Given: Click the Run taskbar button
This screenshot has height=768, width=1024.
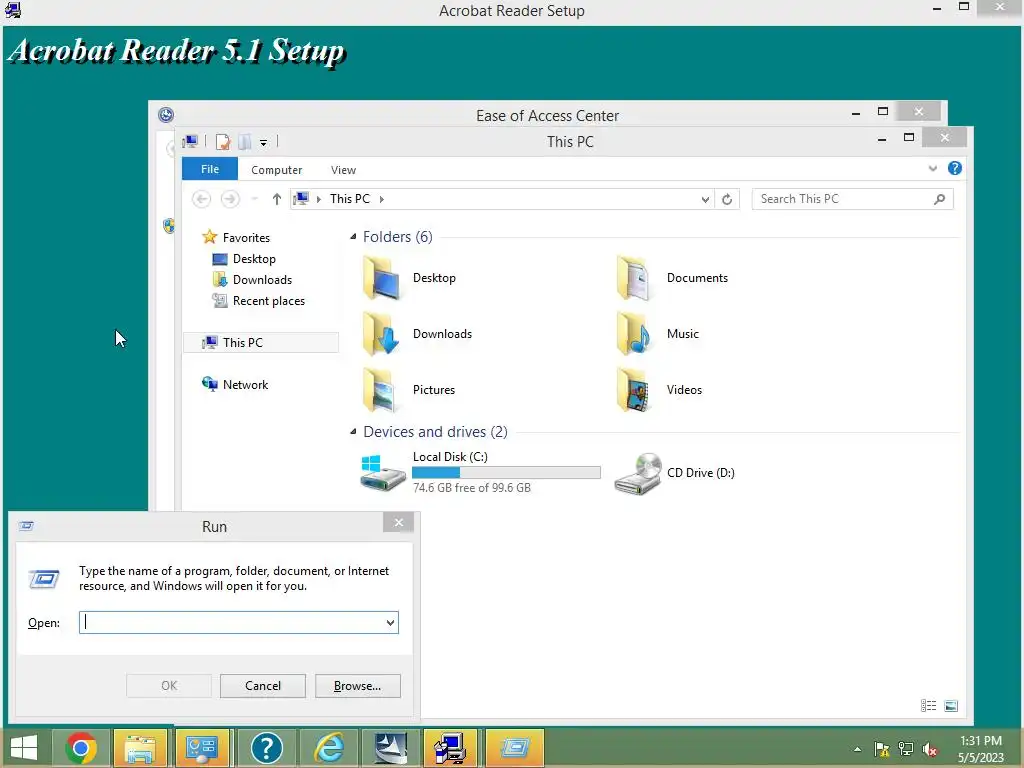Looking at the screenshot, I should click(515, 748).
